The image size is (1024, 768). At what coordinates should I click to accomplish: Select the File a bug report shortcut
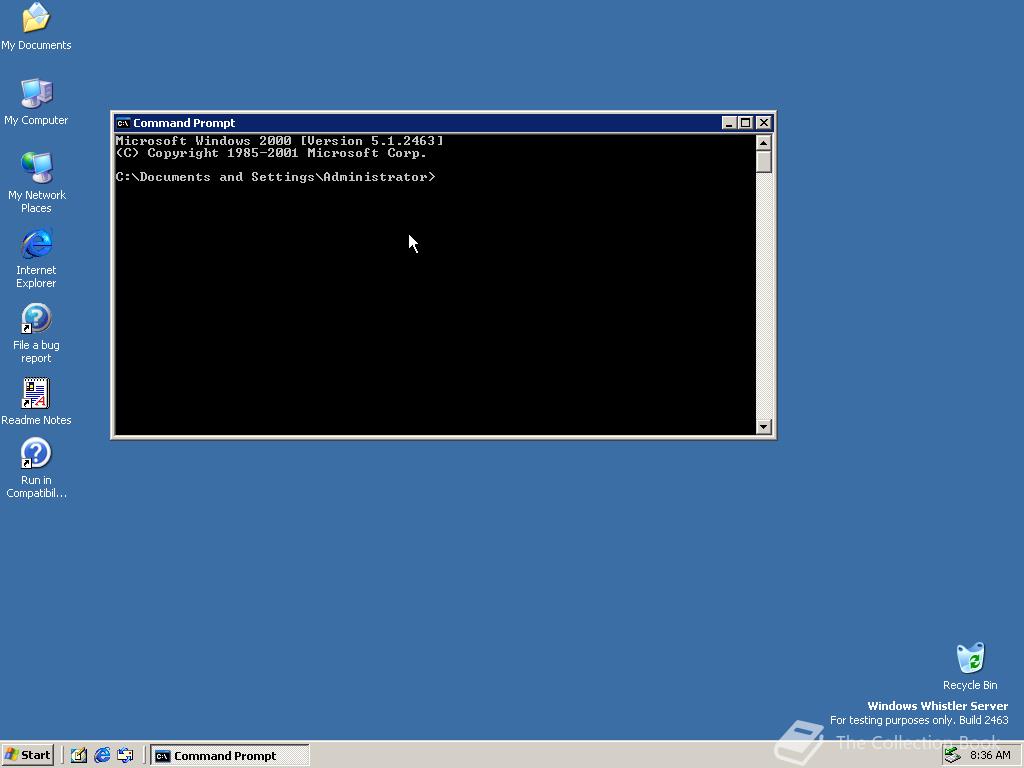(x=36, y=332)
